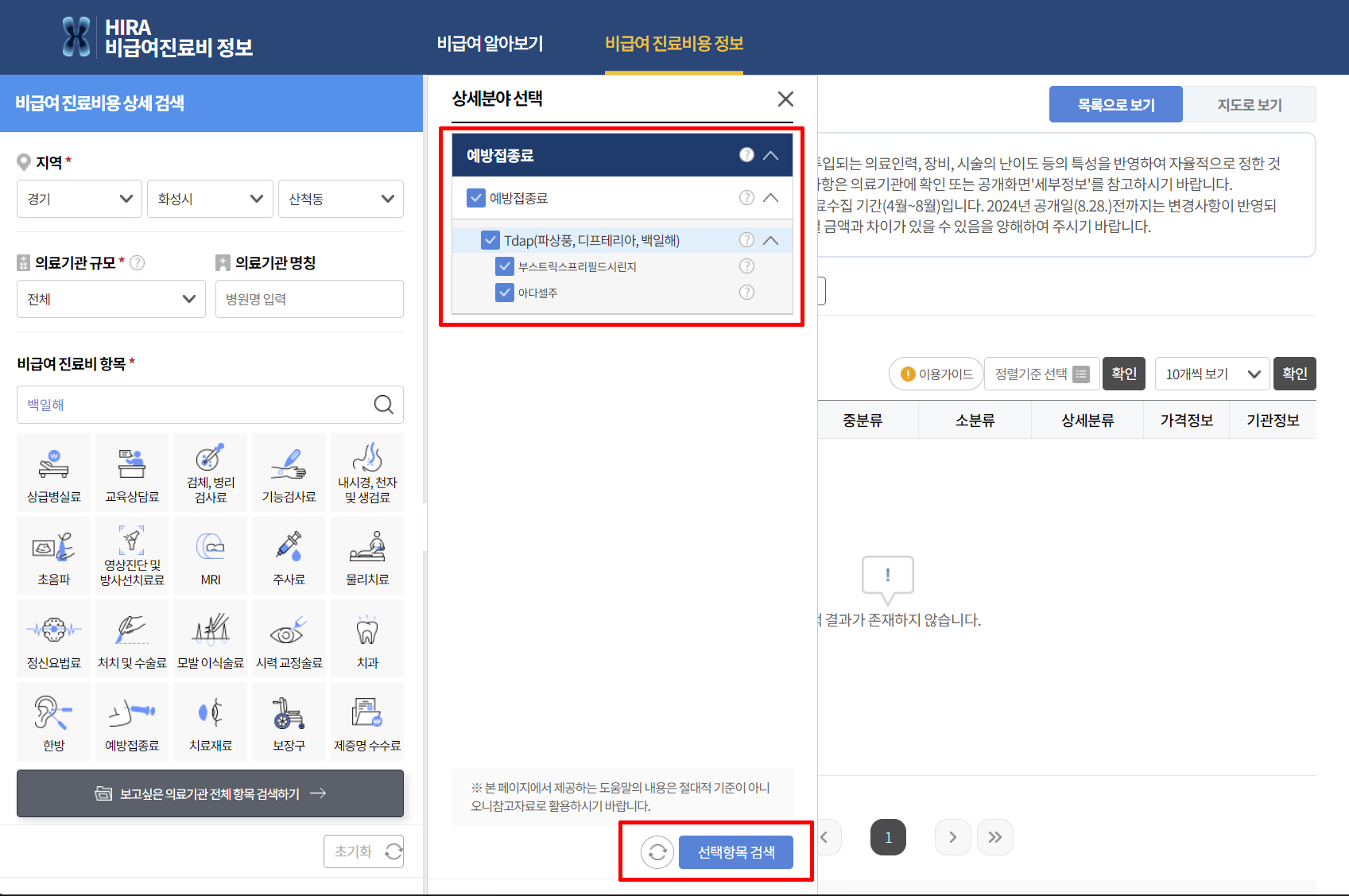This screenshot has height=896, width=1349.
Task: Select the MRI category icon
Action: click(x=209, y=554)
